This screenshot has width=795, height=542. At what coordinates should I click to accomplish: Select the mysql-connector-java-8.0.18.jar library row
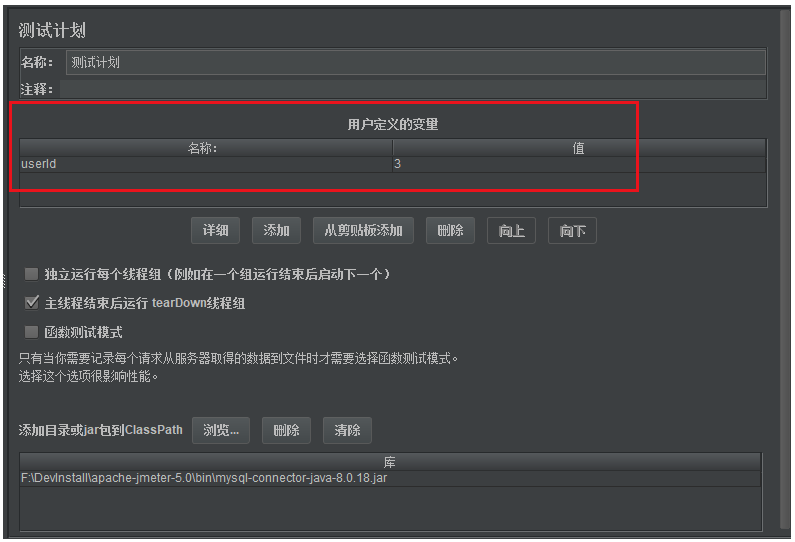click(x=390, y=478)
